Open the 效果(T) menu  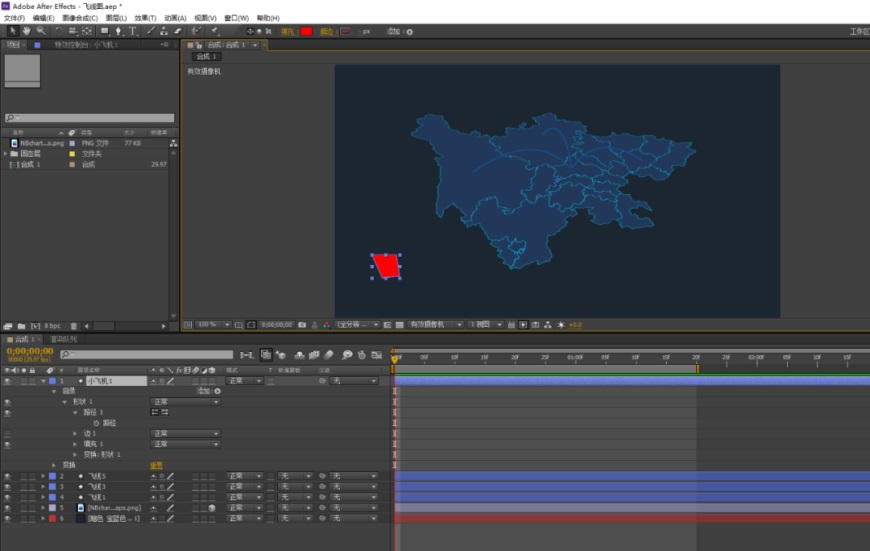point(145,18)
